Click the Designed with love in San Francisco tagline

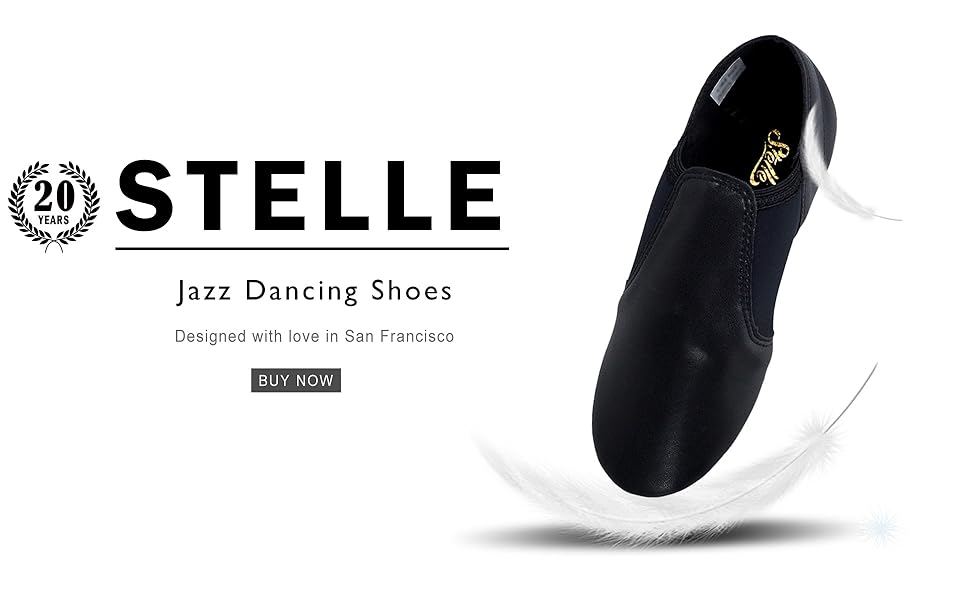(314, 336)
